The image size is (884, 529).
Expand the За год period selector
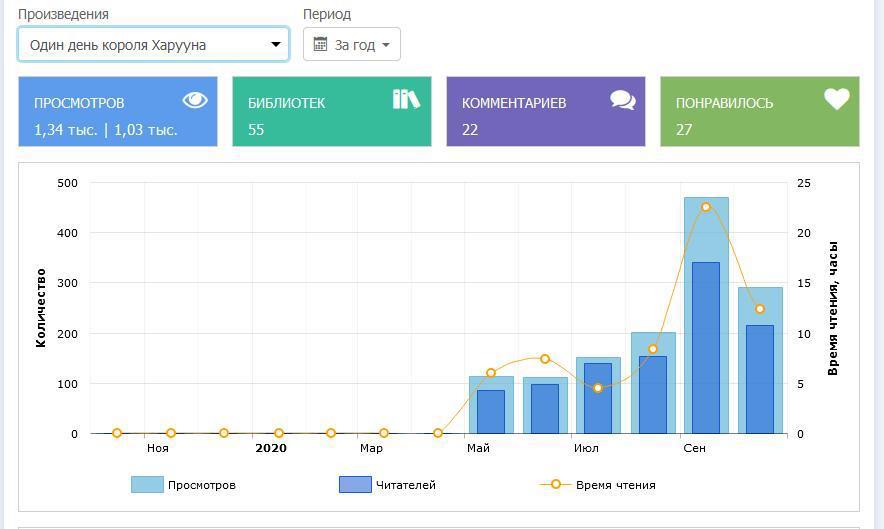[352, 44]
